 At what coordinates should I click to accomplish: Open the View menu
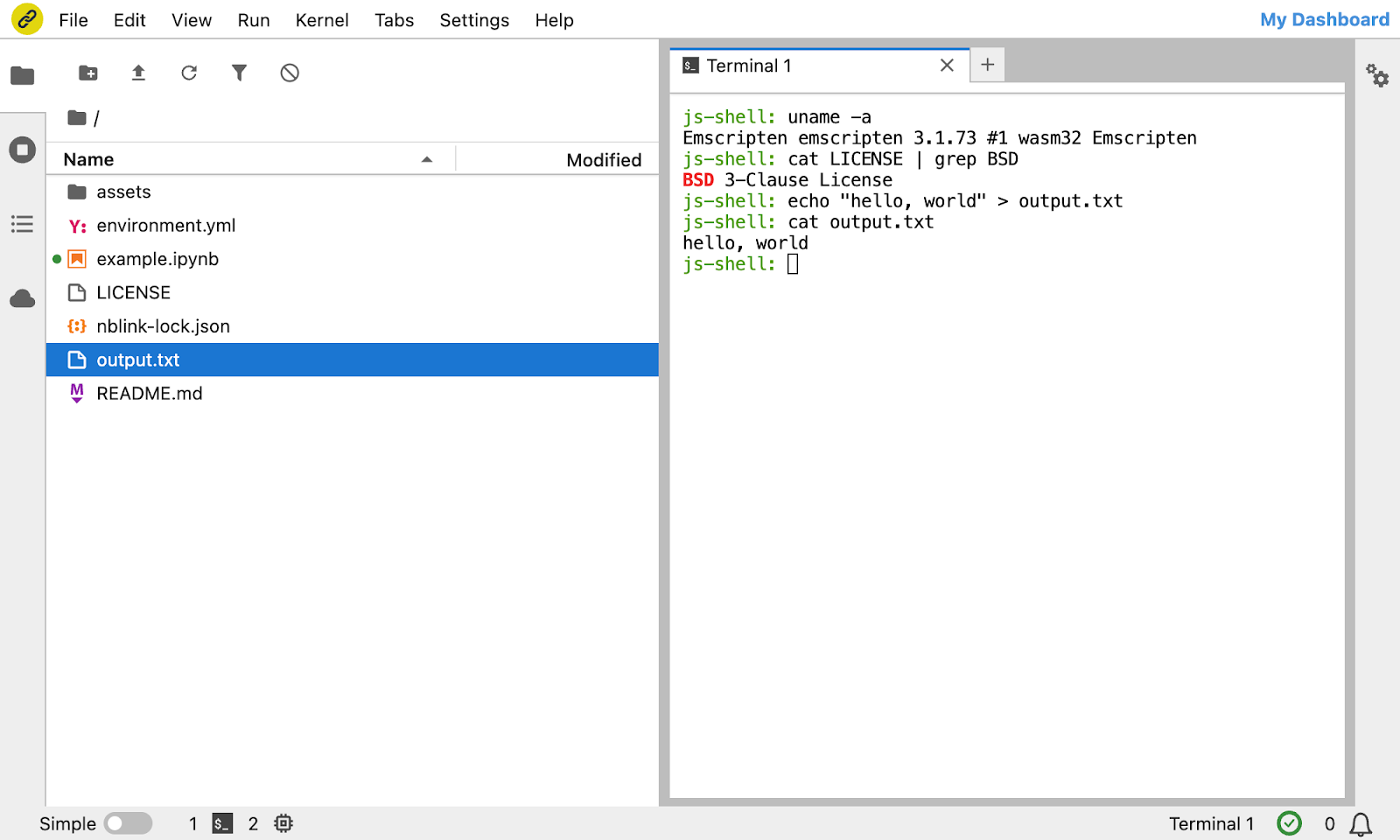(192, 19)
